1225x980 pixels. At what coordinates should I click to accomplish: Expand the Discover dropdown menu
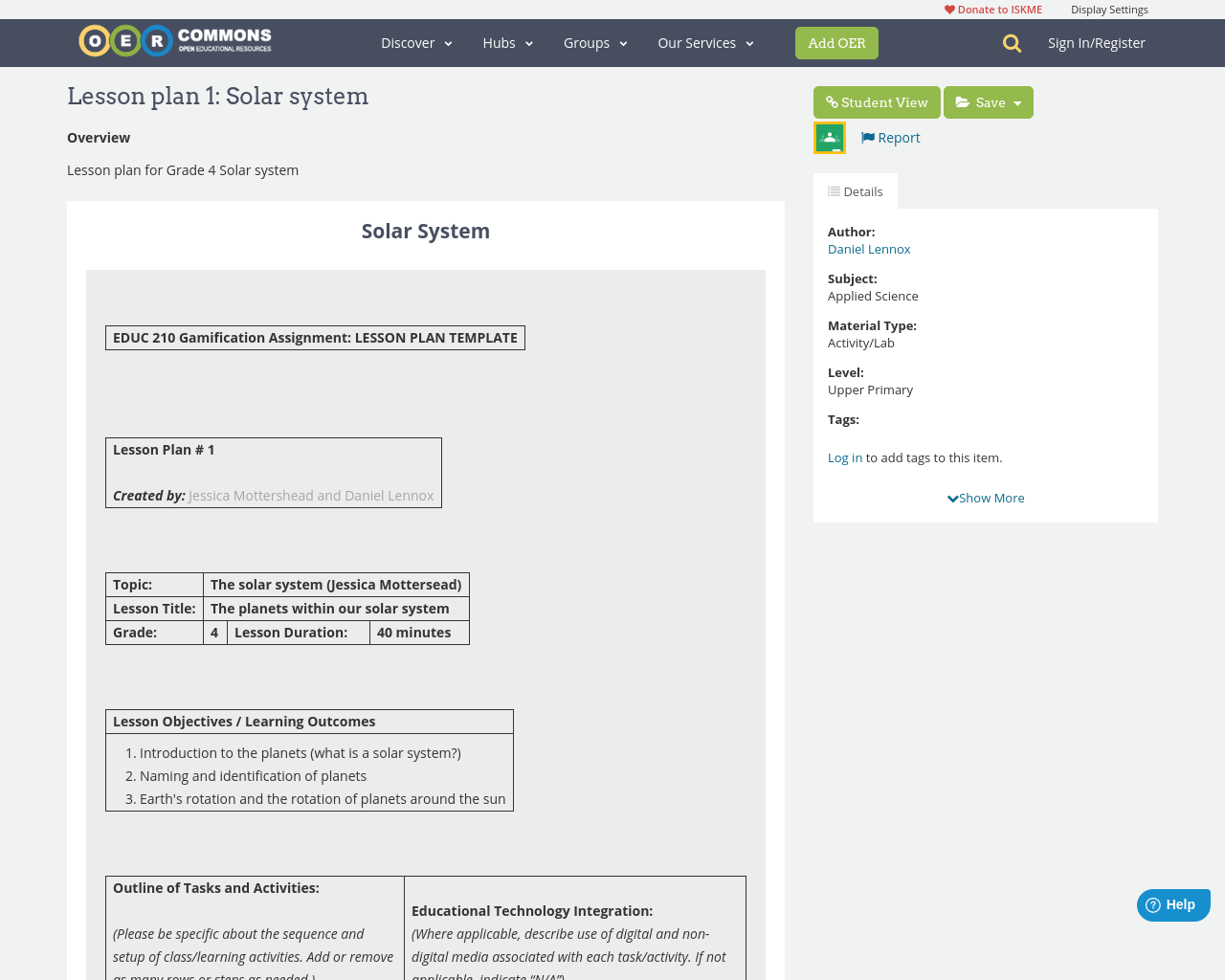point(414,41)
